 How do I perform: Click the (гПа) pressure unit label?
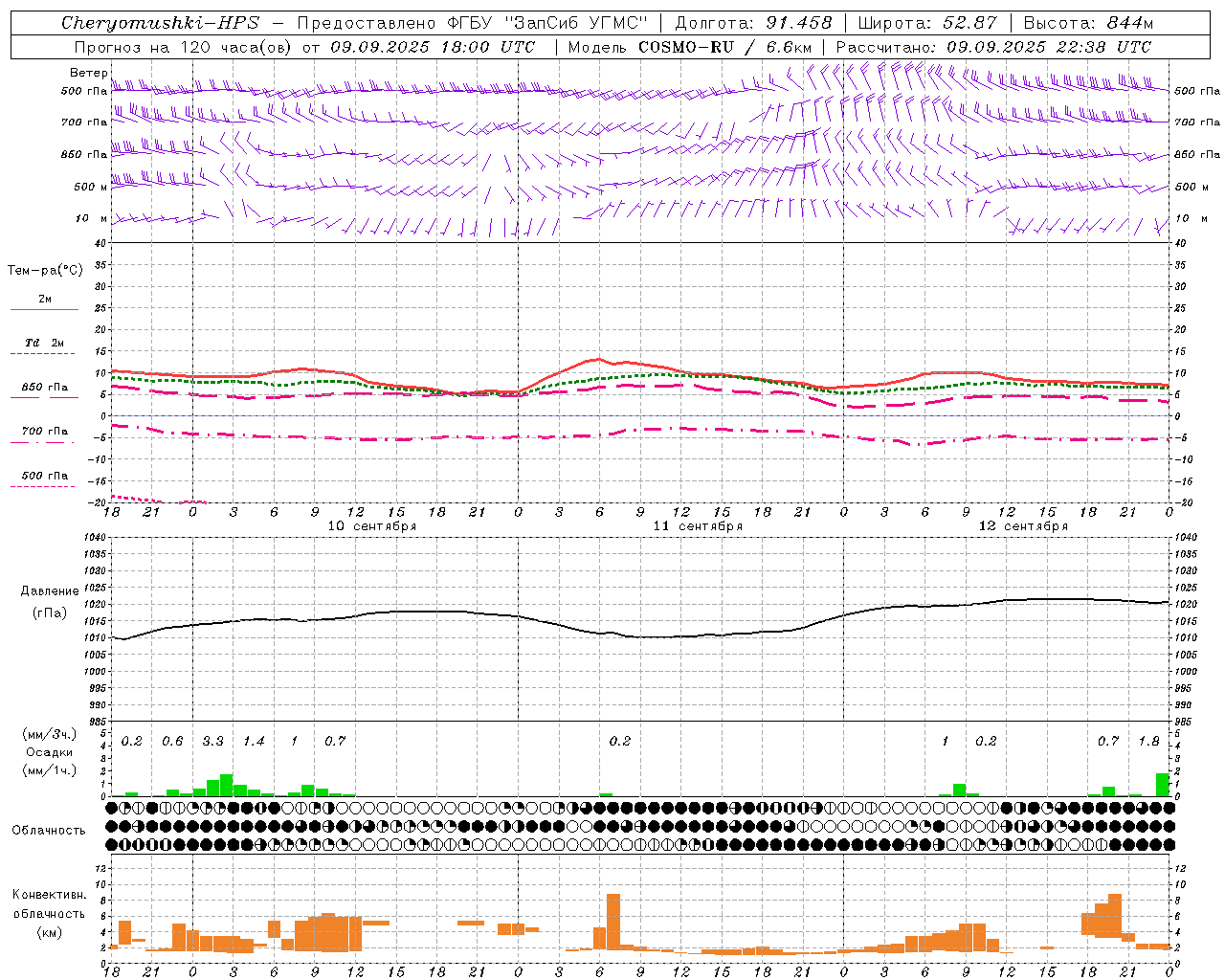(50, 612)
